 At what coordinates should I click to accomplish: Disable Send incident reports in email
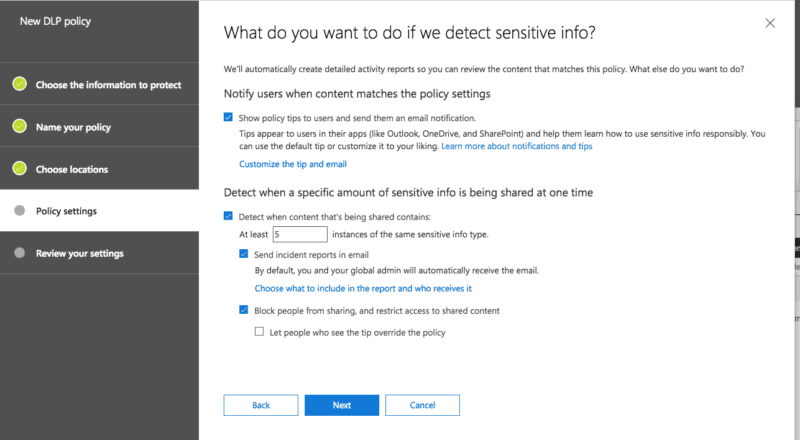point(245,255)
